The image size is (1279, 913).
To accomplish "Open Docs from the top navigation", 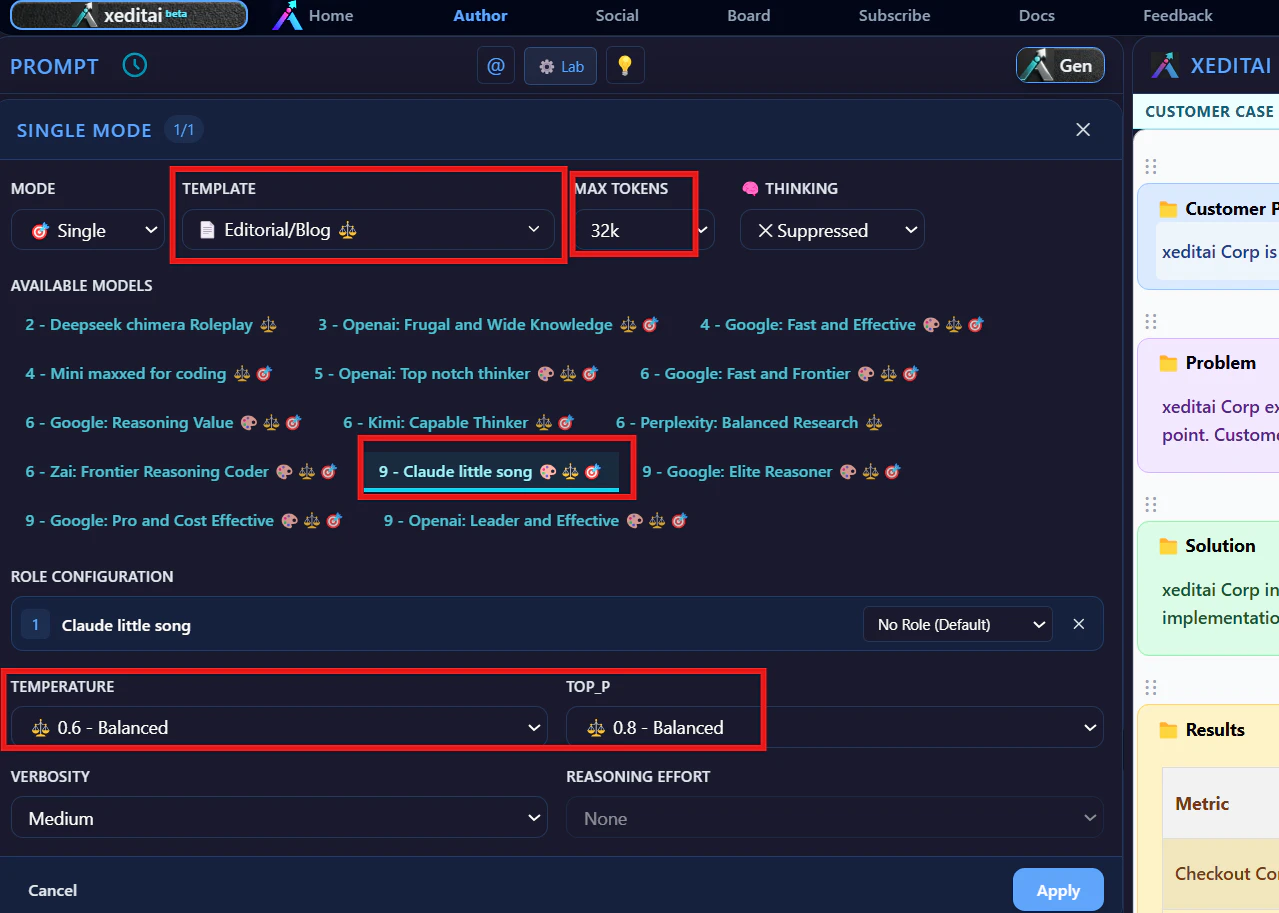I will [1036, 15].
